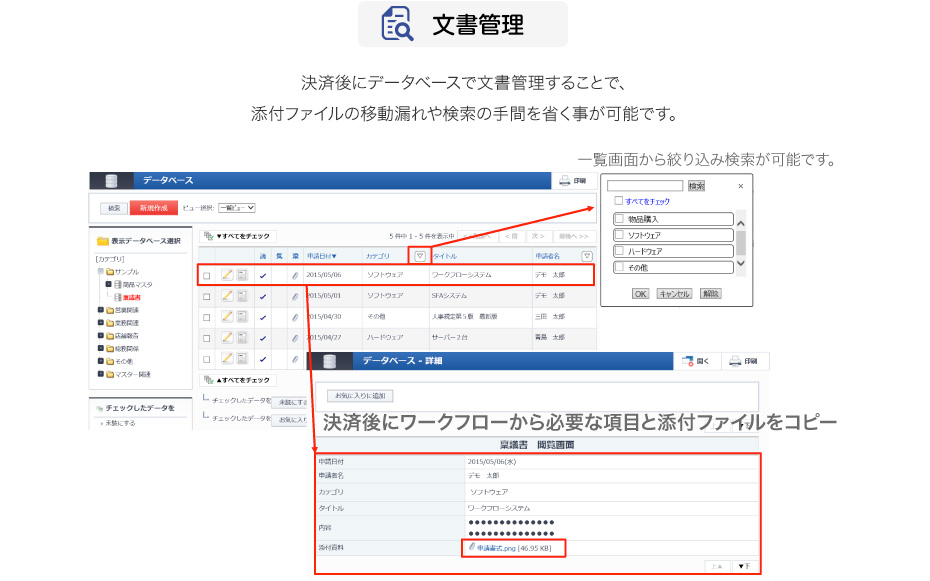Click the filter list scrollbar down arrow

(741, 265)
